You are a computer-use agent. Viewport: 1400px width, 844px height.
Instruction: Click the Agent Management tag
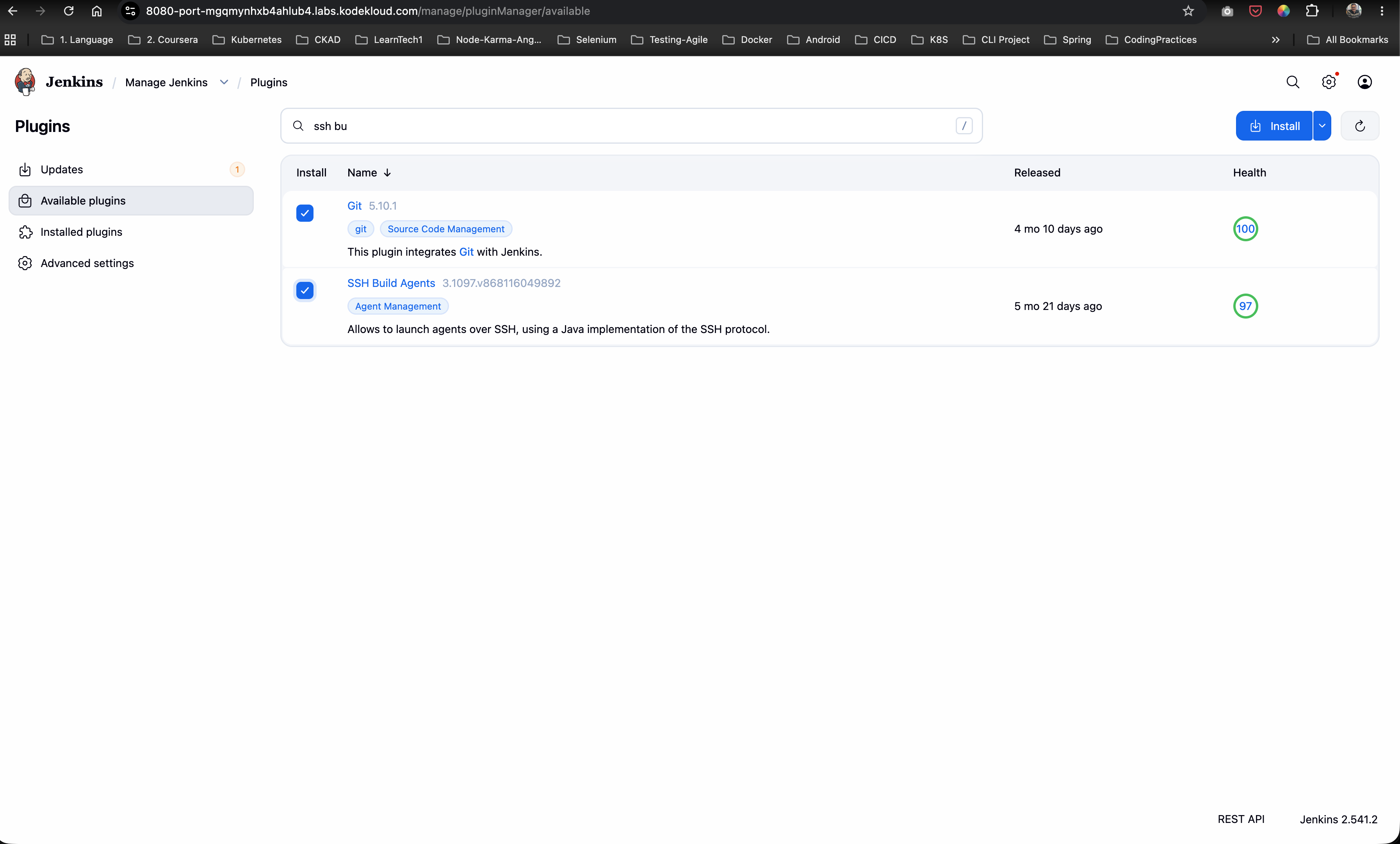[398, 306]
